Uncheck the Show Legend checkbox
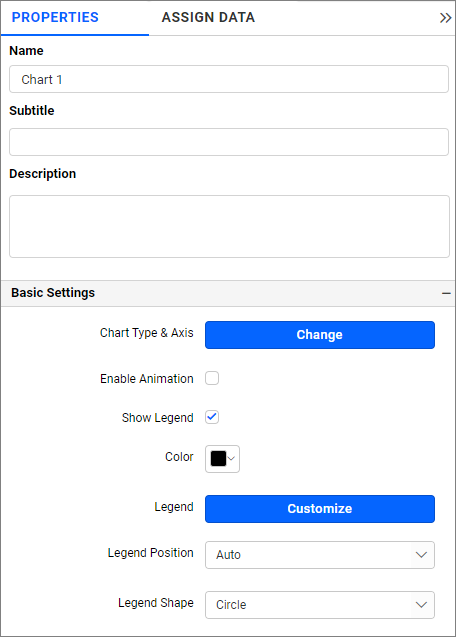 tap(212, 417)
